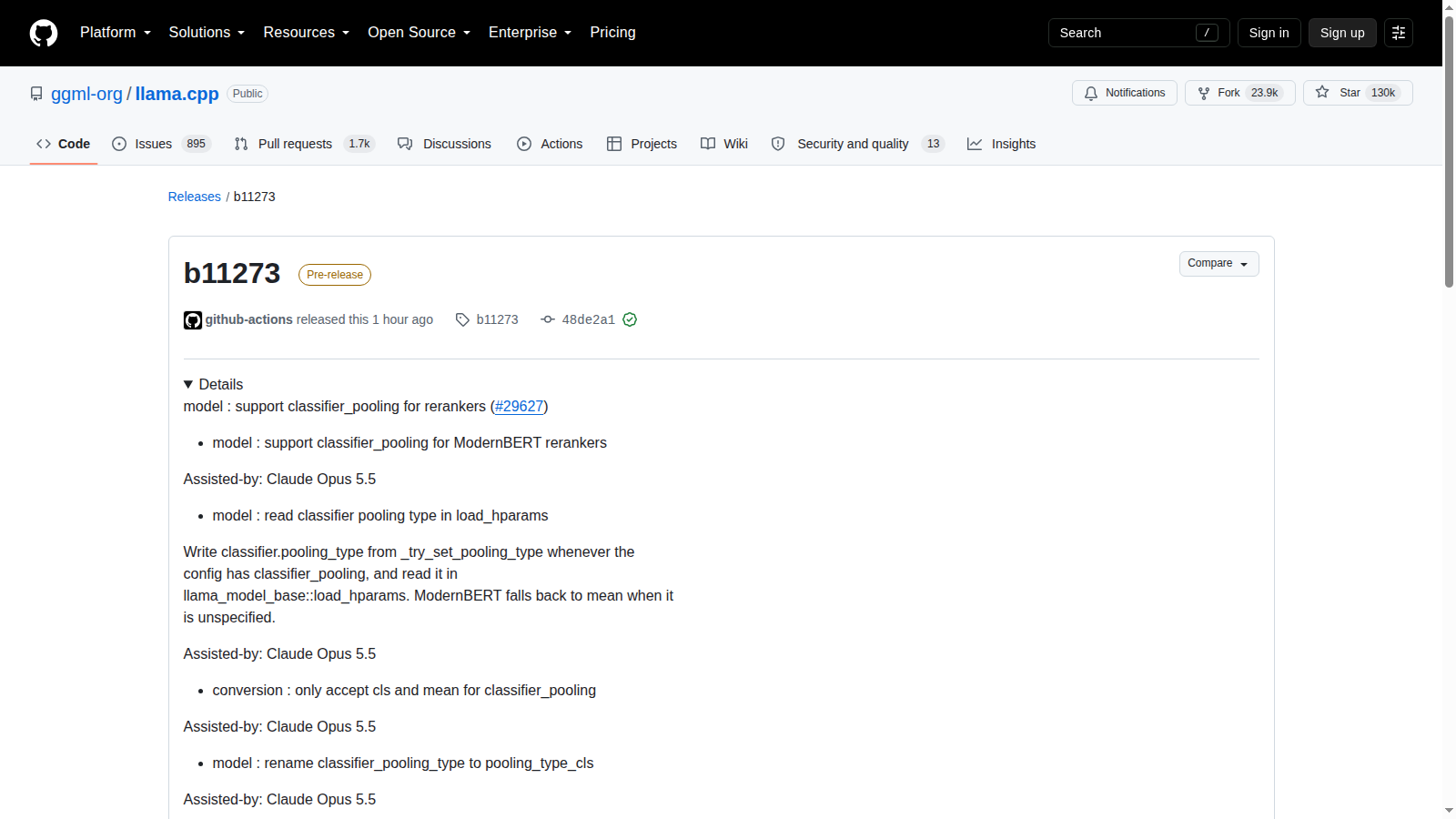Click the Search input field

click(1139, 33)
